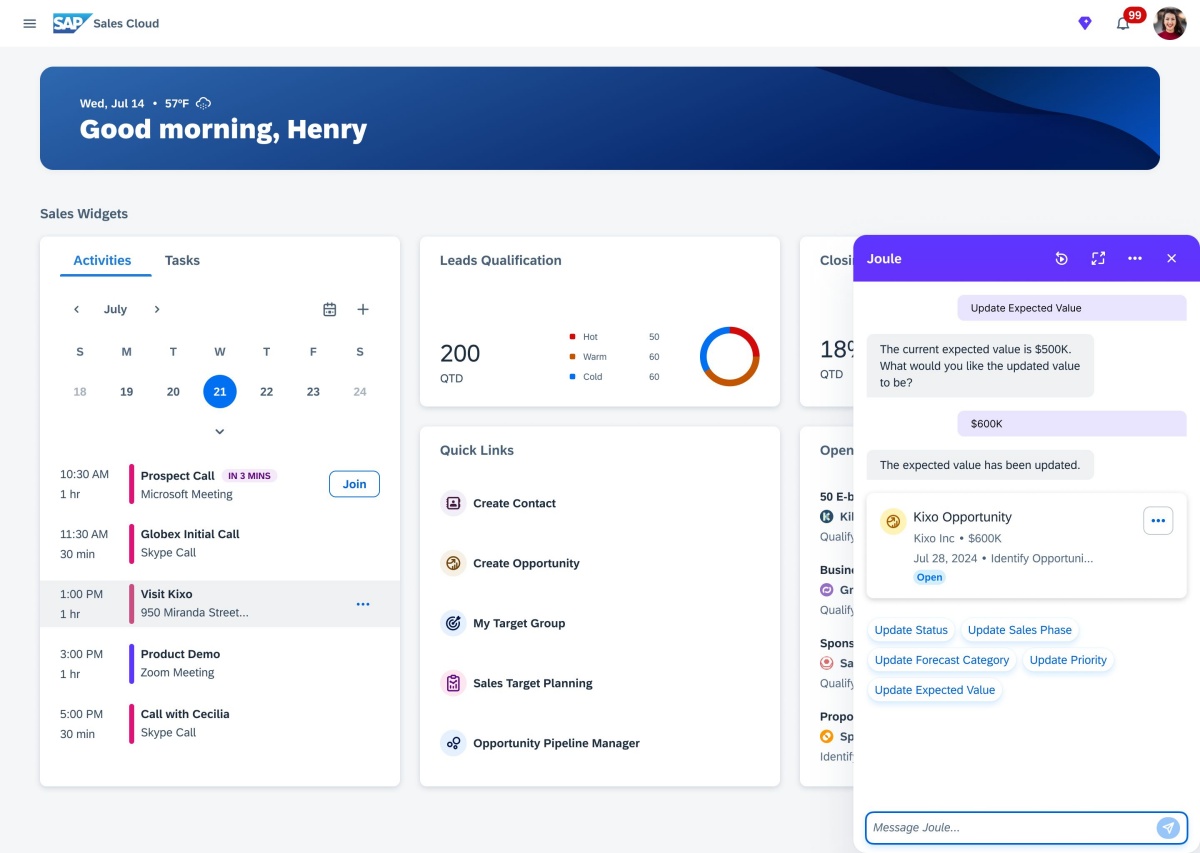Image resolution: width=1200 pixels, height=853 pixels.
Task: Open the My Target Group link
Action: point(519,623)
